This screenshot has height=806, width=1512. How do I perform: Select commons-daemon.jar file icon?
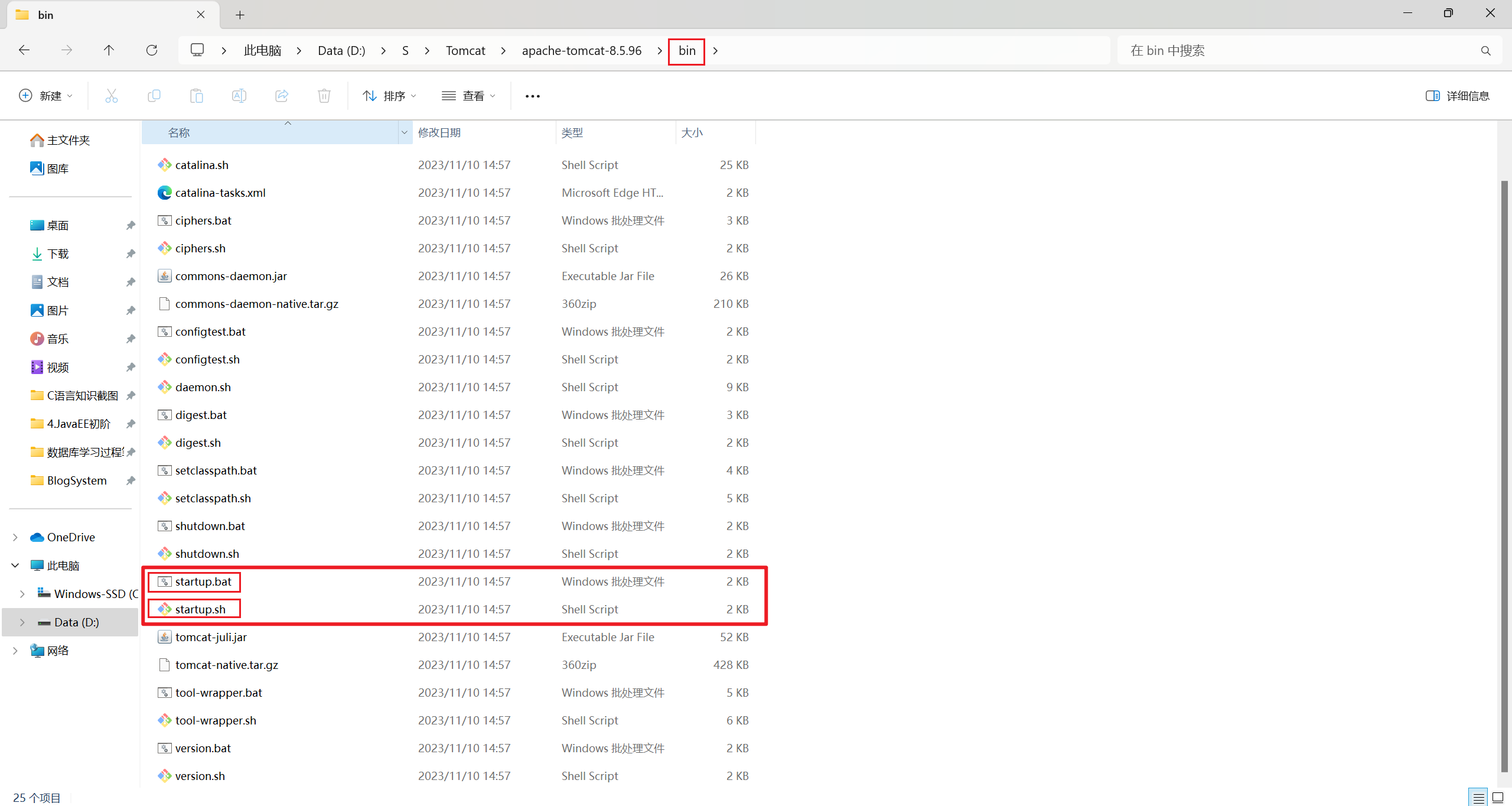165,276
